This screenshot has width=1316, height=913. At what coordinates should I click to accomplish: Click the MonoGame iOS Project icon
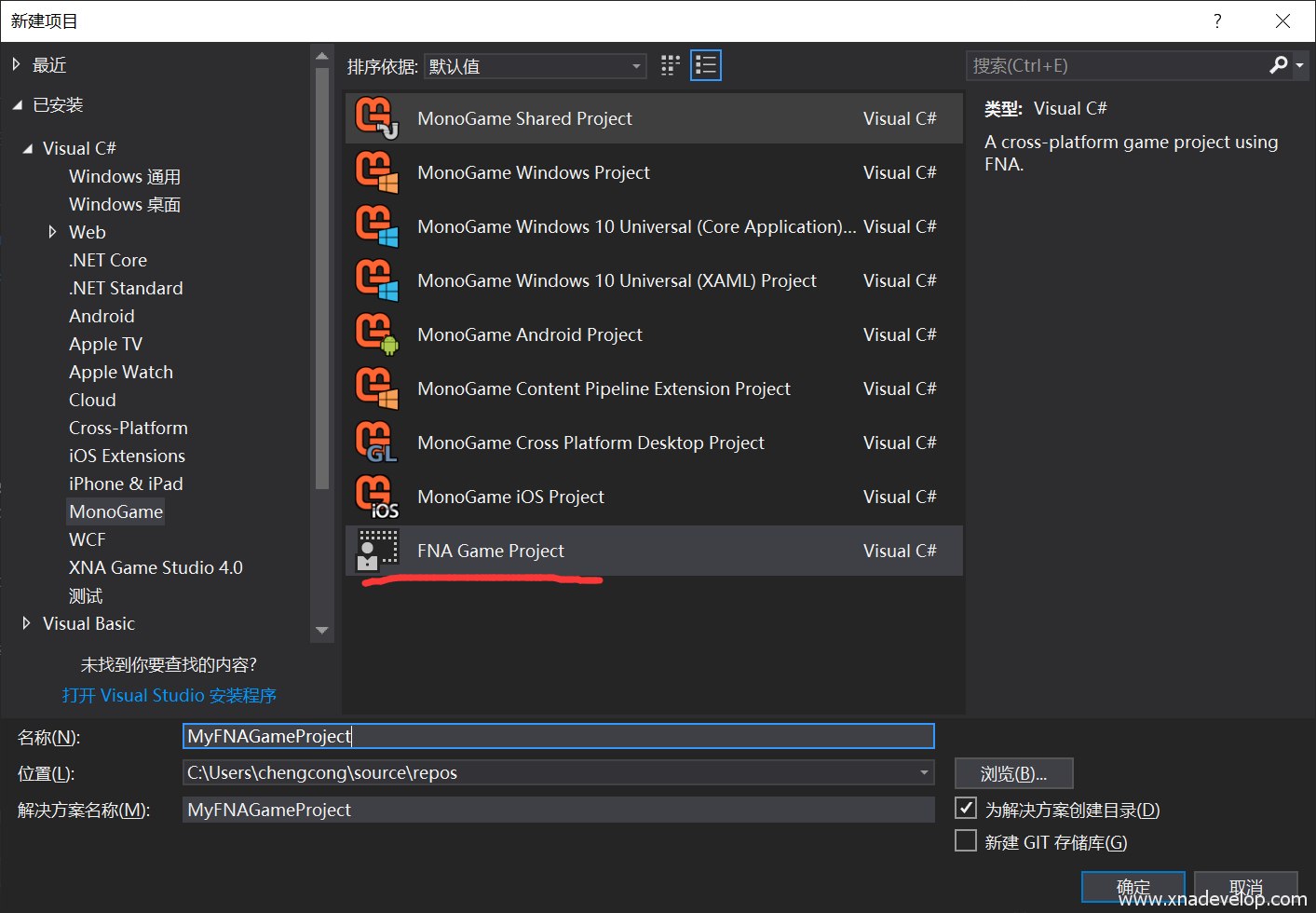376,497
